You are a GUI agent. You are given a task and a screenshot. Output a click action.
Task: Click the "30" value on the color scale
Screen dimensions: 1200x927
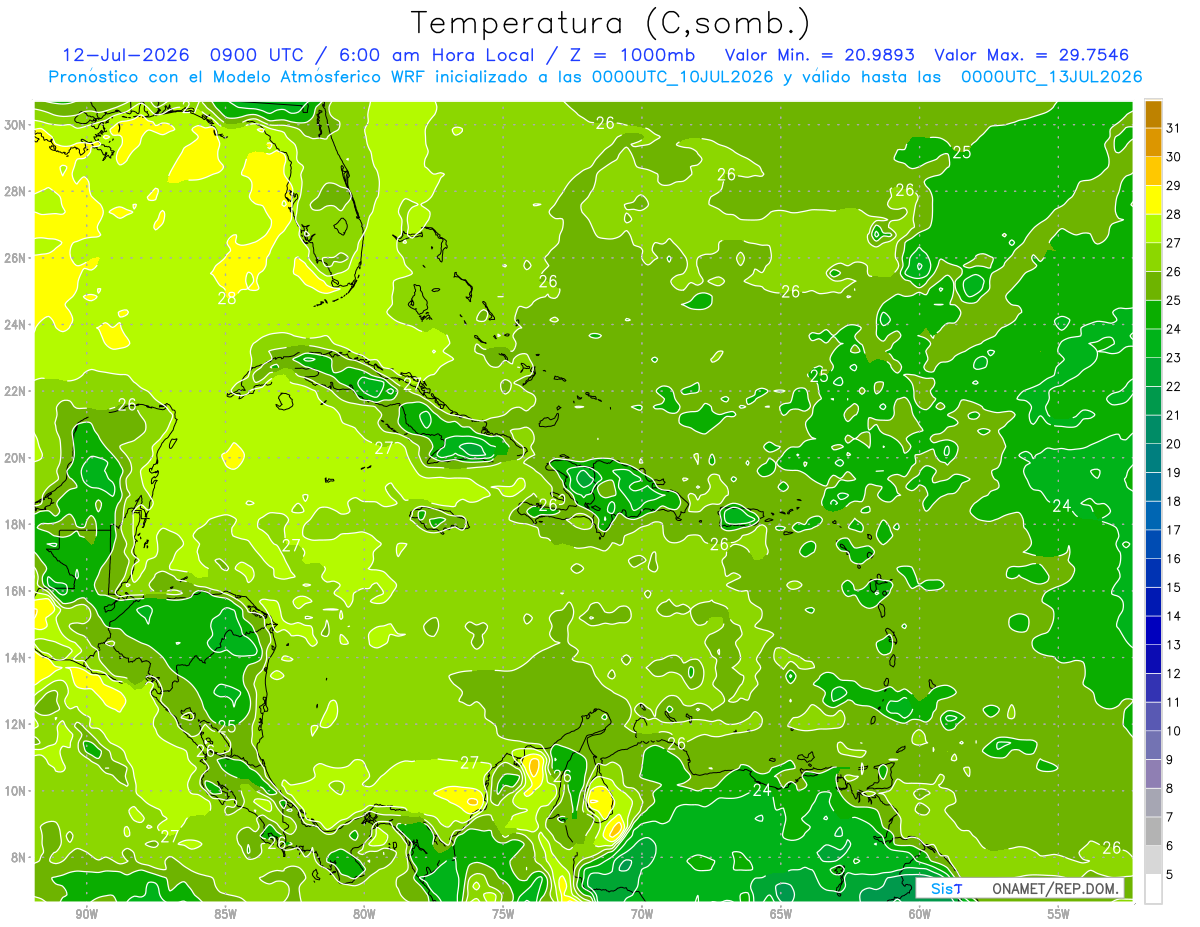click(x=1174, y=157)
